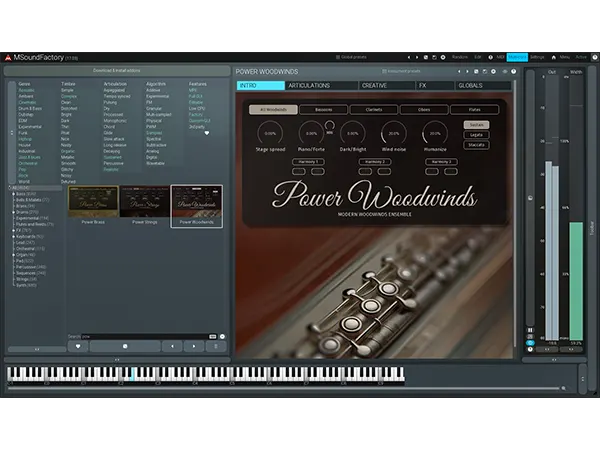
Task: Click the help icon in instrument header
Action: [x=514, y=72]
